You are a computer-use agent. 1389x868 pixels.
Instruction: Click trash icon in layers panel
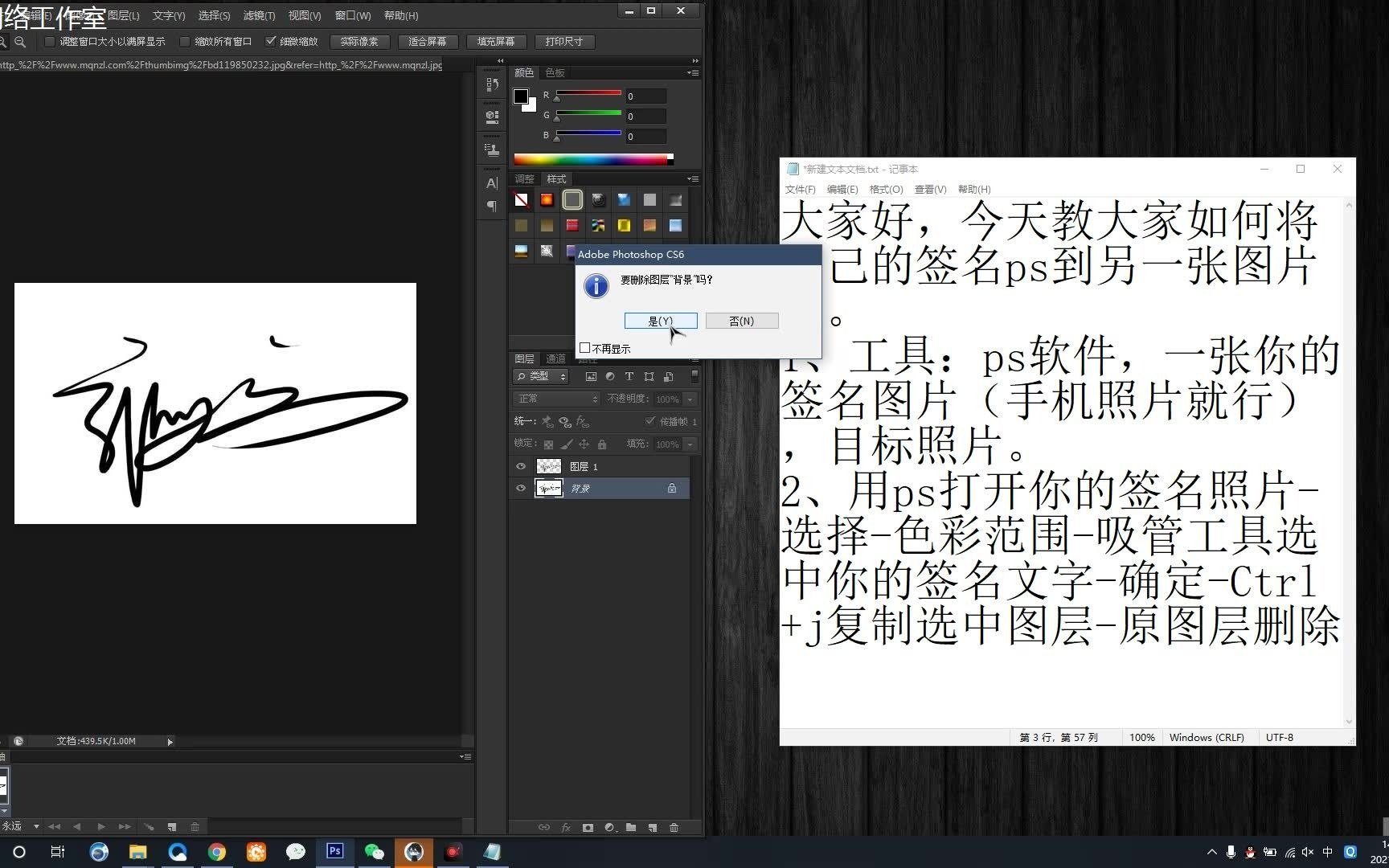pos(674,827)
